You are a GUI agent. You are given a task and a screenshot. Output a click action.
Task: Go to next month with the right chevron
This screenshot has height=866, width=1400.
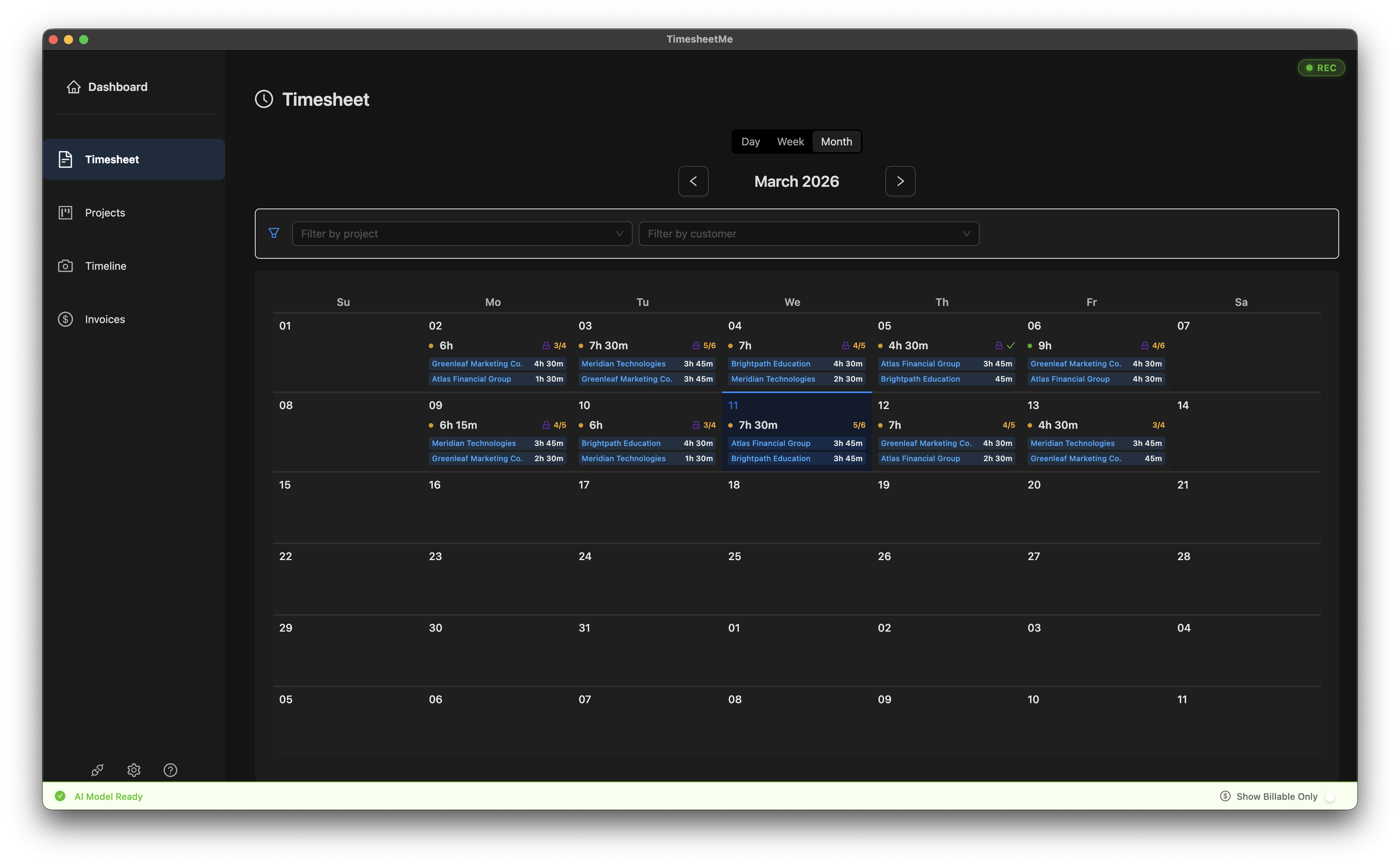(x=900, y=181)
